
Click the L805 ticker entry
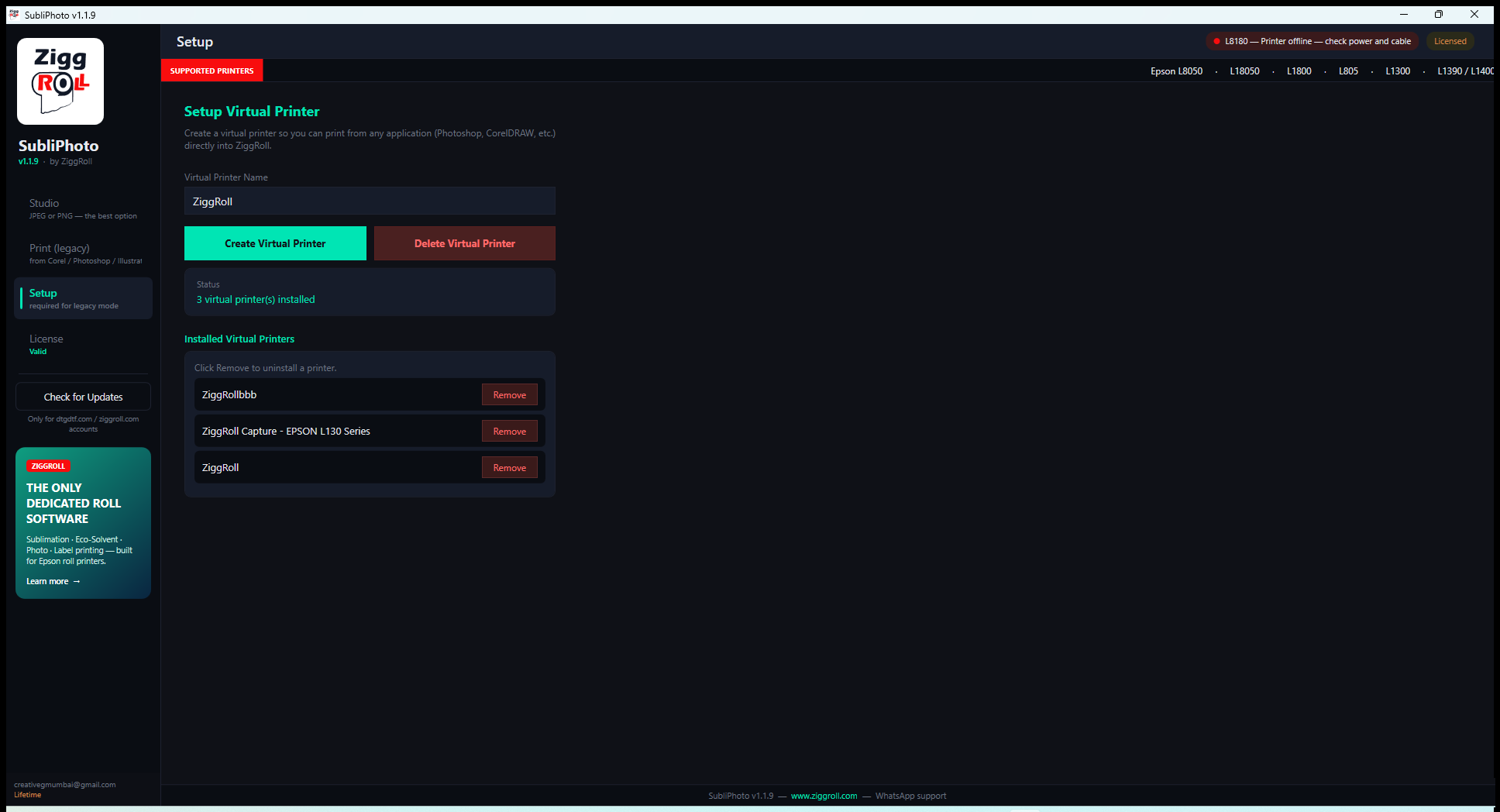click(1348, 71)
